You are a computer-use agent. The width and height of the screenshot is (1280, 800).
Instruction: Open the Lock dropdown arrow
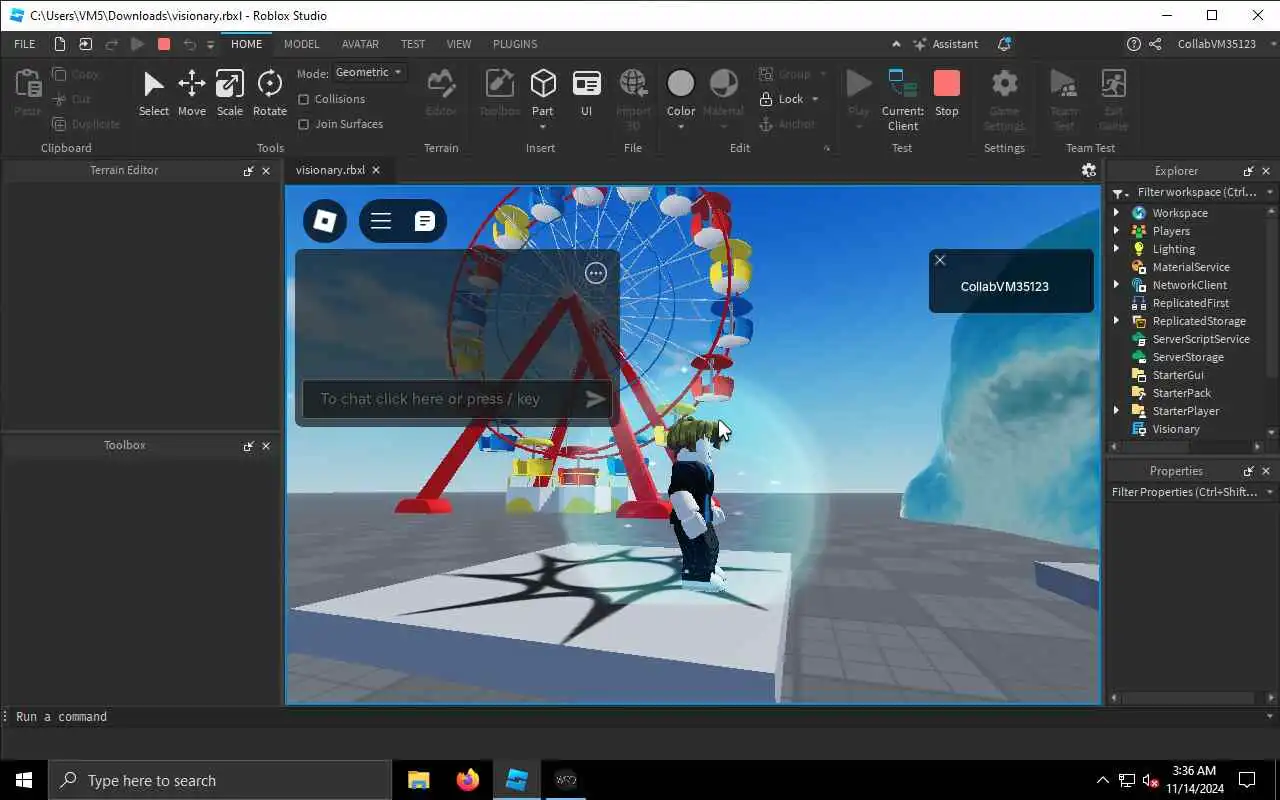tap(815, 99)
